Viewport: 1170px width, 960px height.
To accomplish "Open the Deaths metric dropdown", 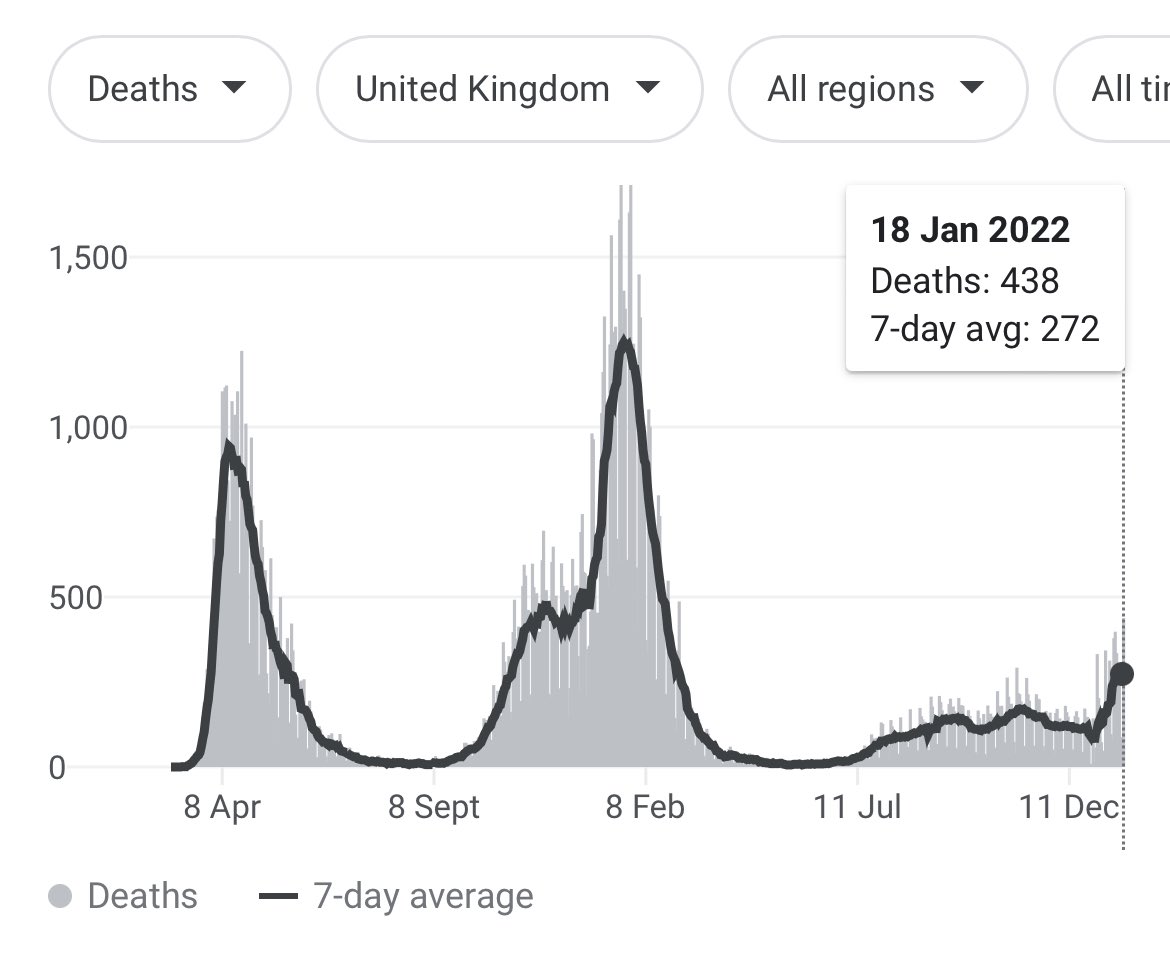I will click(168, 89).
